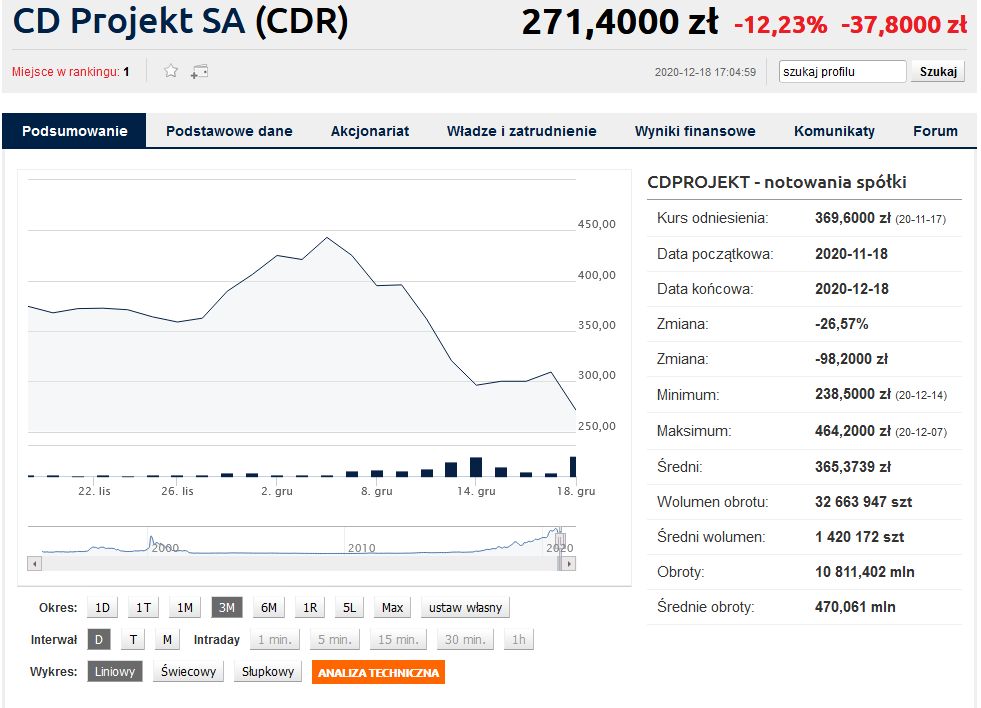Open the 'ustaw własny' custom period option
This screenshot has height=708, width=981.
tap(466, 607)
